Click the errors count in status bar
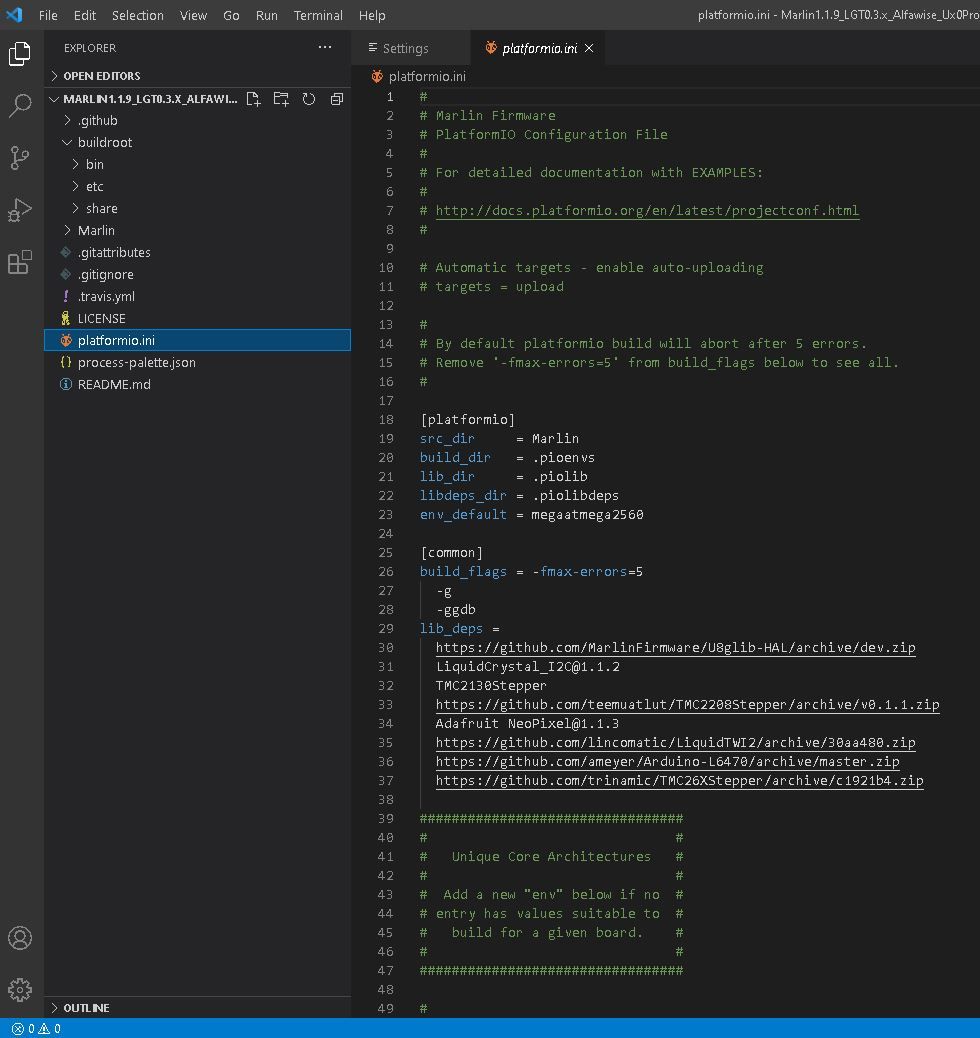This screenshot has width=980, height=1038. point(23,1029)
